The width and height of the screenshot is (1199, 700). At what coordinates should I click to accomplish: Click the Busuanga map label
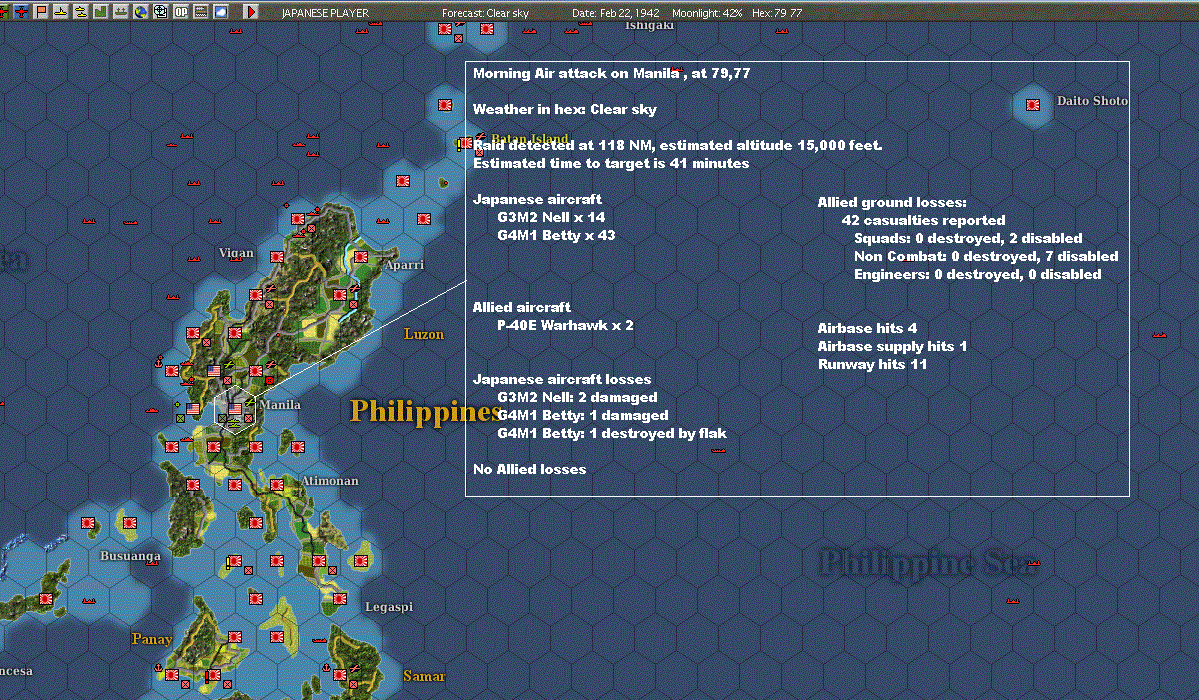click(x=130, y=556)
